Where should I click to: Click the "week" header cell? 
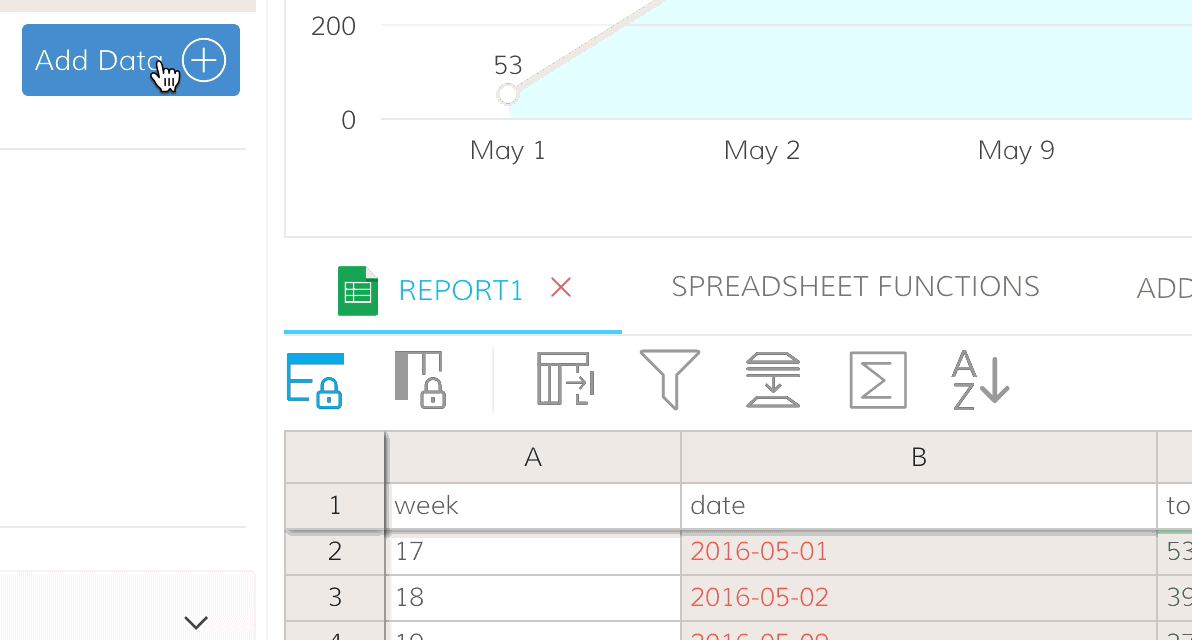coord(533,506)
